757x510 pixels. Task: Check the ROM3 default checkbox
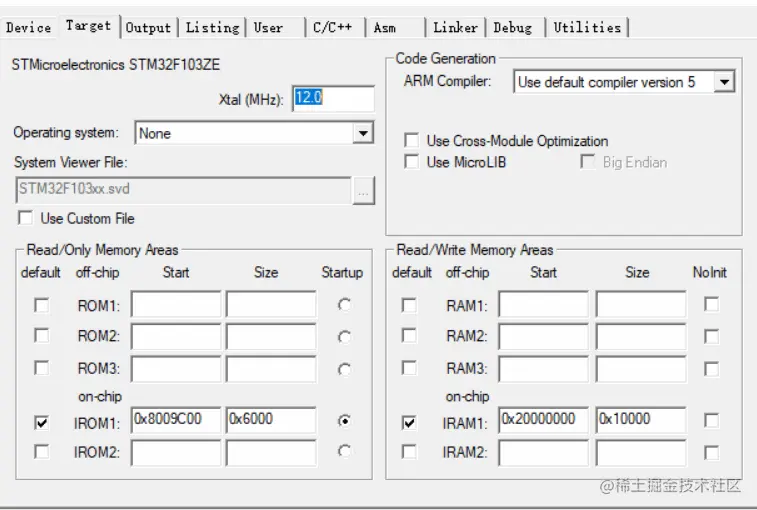[42, 368]
